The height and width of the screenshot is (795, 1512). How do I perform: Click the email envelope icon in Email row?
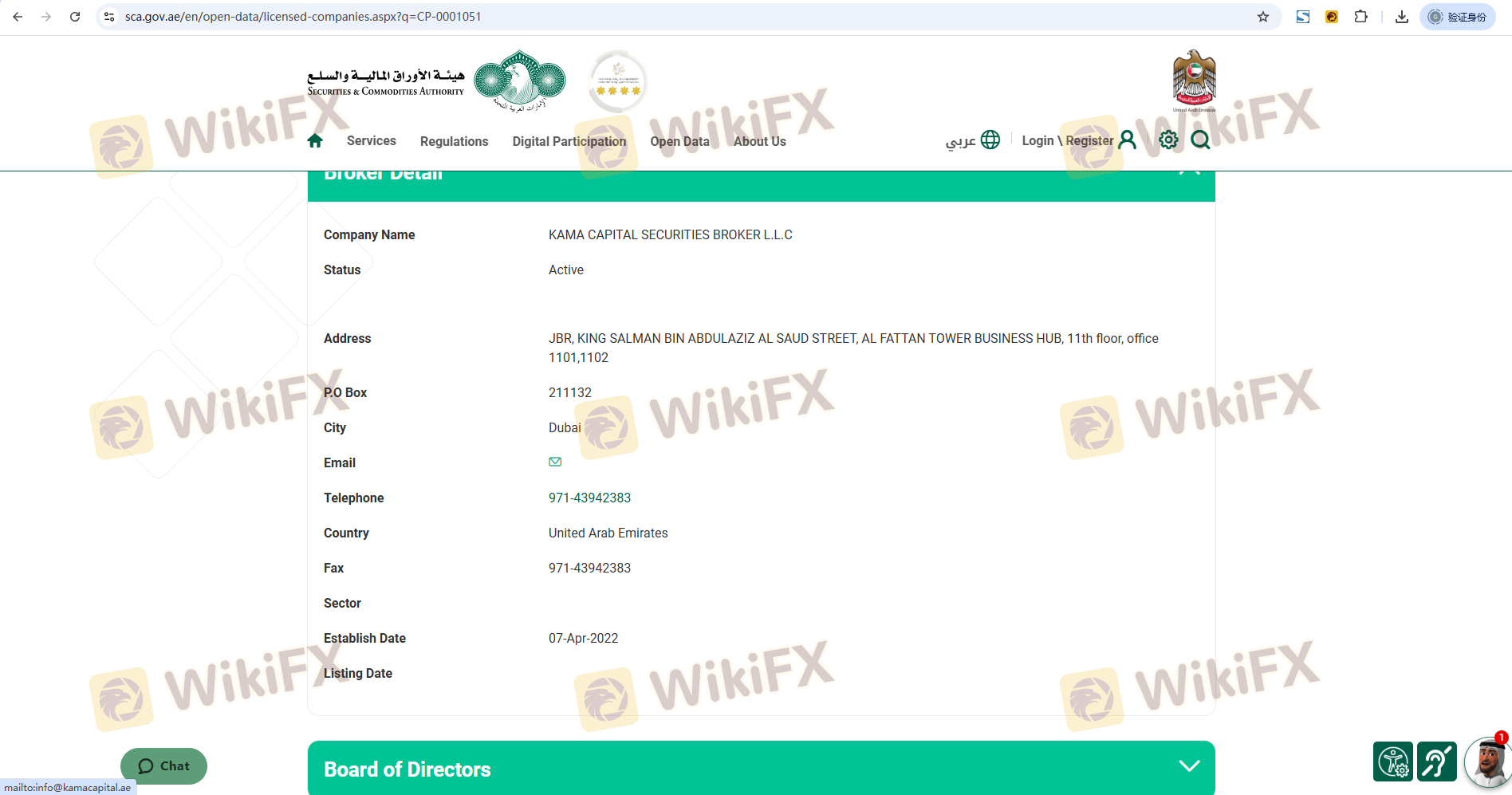click(x=555, y=462)
